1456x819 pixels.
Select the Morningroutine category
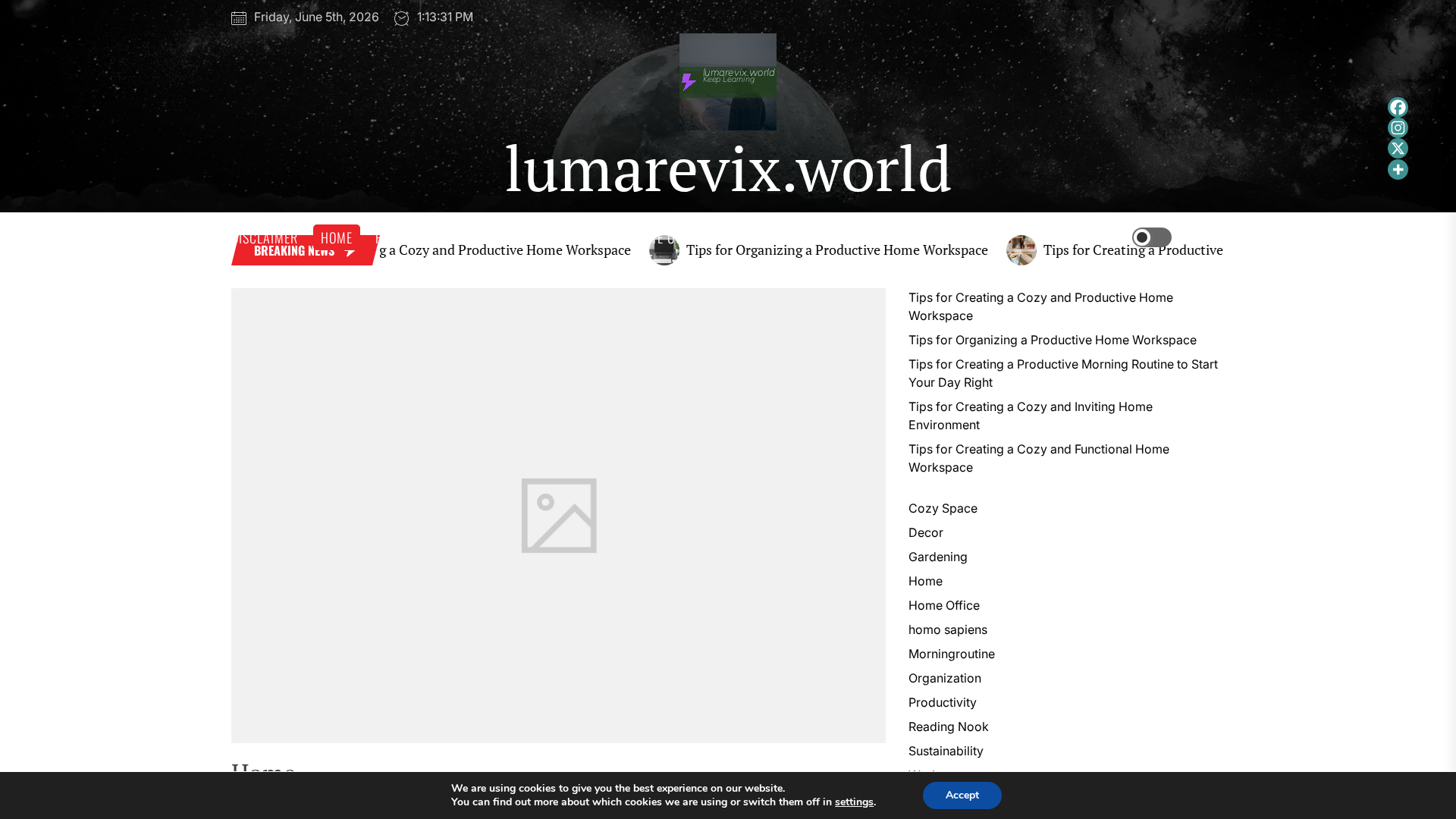click(x=952, y=654)
